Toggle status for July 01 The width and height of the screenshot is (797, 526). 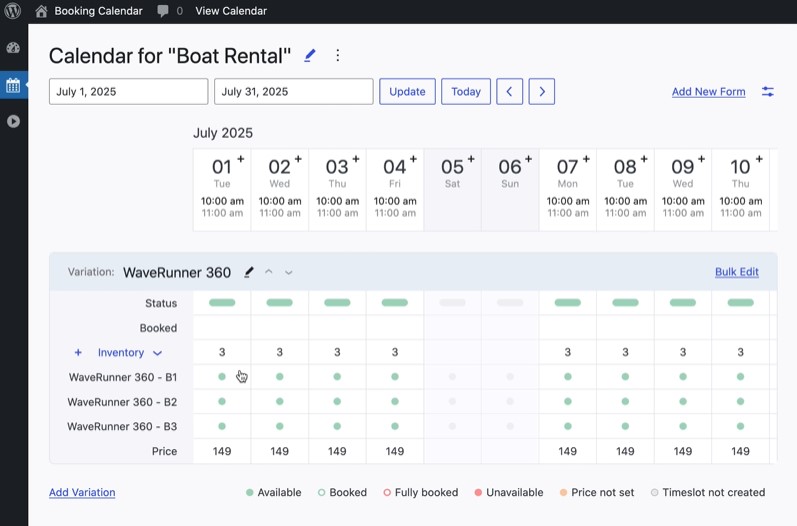tap(222, 303)
